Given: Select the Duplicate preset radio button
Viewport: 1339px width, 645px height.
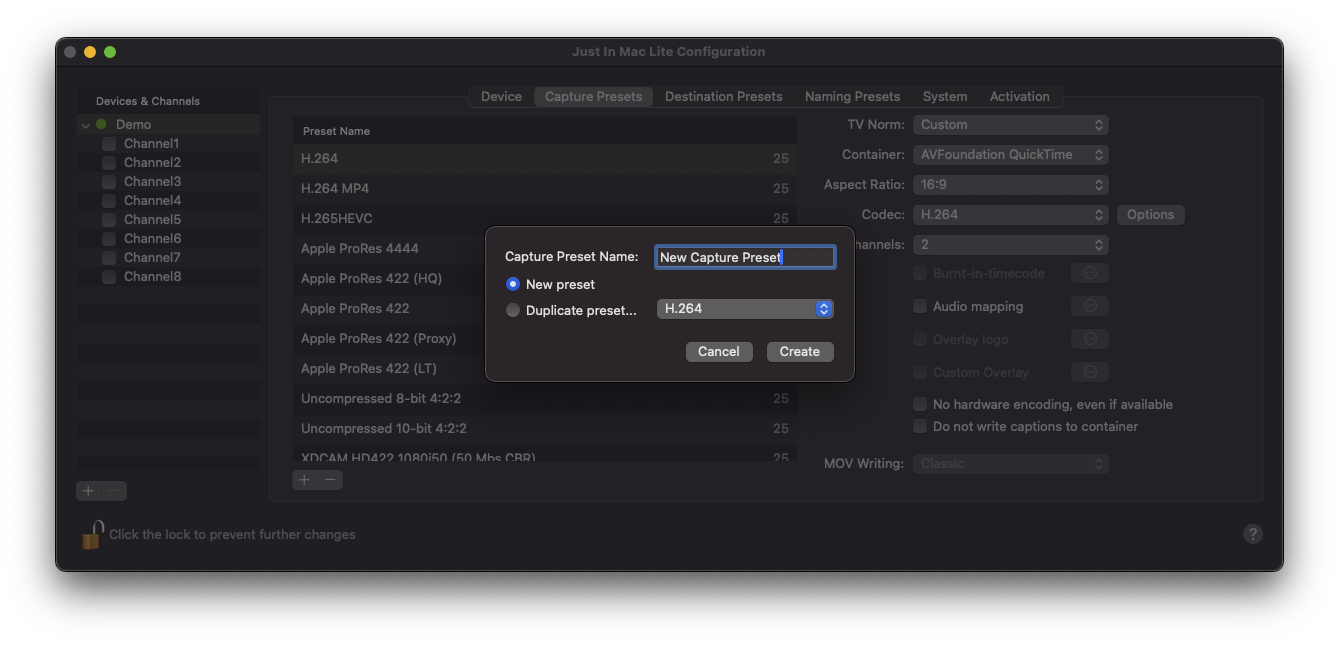Looking at the screenshot, I should [x=513, y=310].
